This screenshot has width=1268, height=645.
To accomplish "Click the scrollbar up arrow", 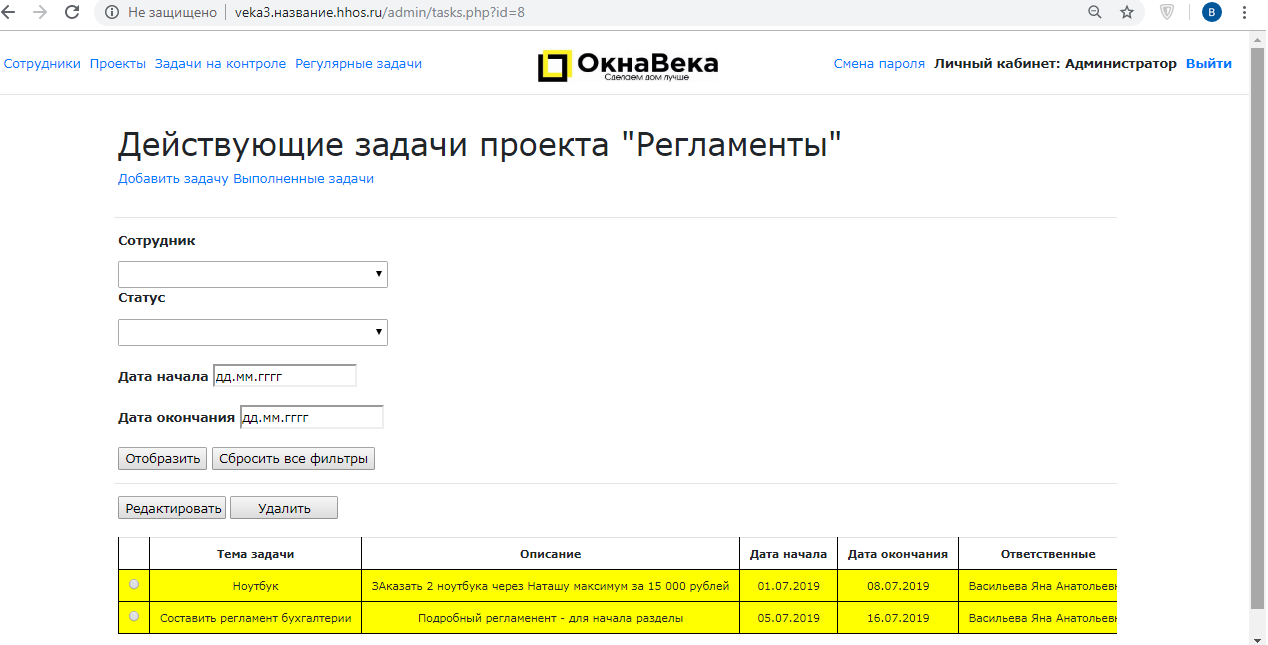I will [x=1258, y=37].
